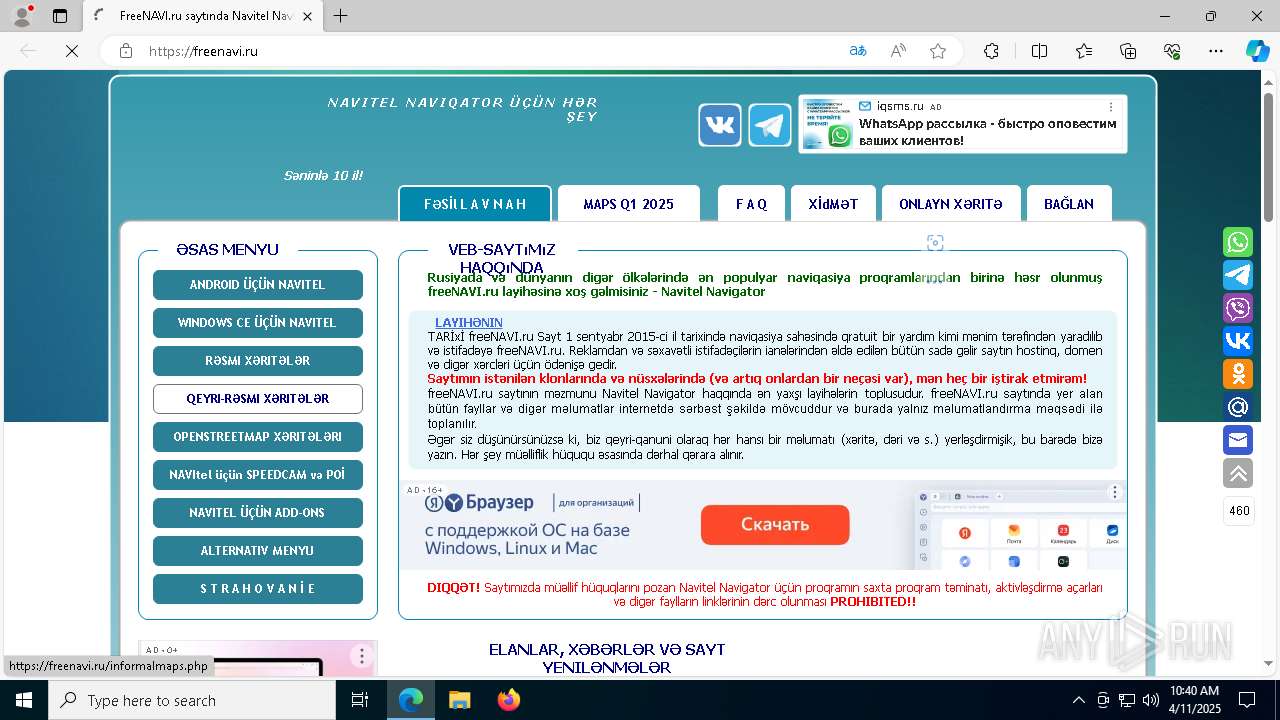Select the FreeNAVI.ru browser tab

tap(202, 16)
